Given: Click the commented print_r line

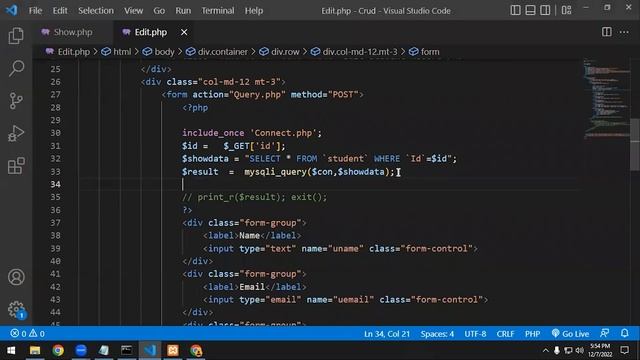Looking at the screenshot, I should click(254, 197).
